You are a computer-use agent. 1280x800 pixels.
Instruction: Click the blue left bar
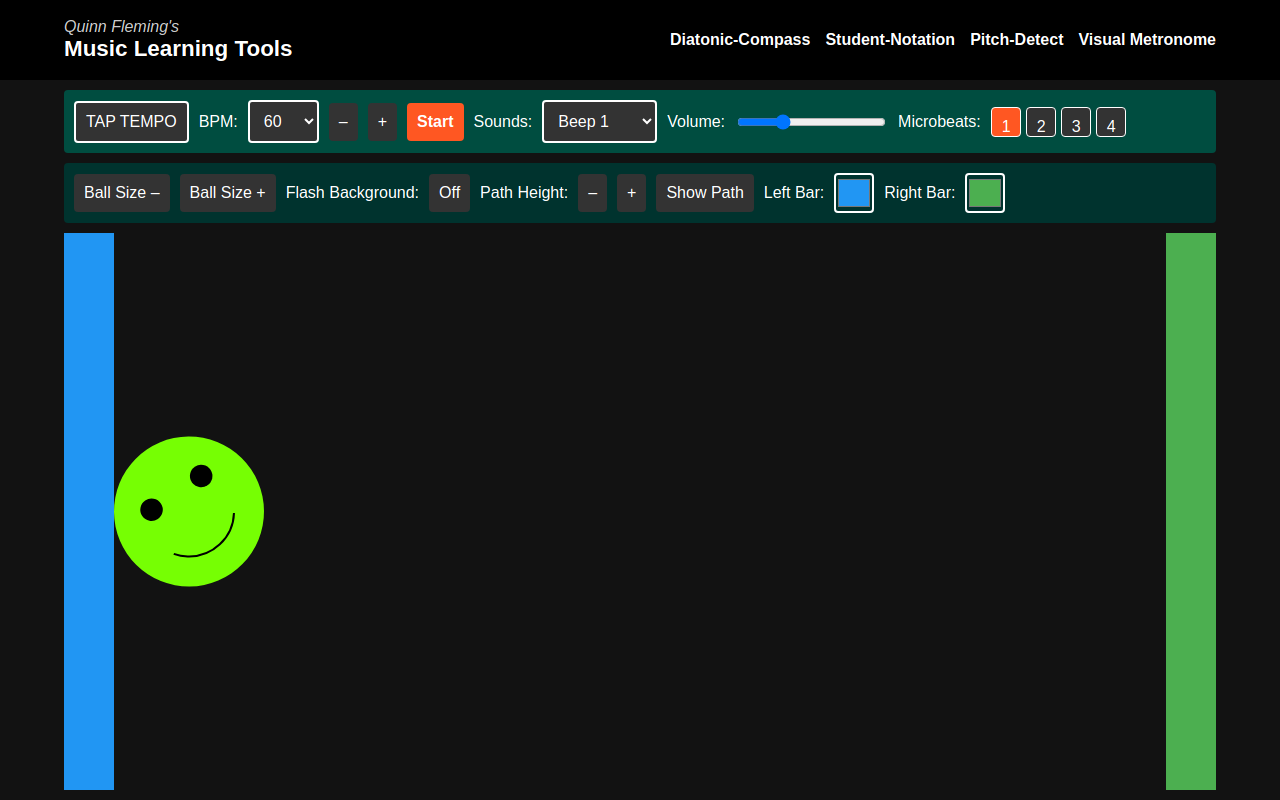pyautogui.click(x=89, y=511)
